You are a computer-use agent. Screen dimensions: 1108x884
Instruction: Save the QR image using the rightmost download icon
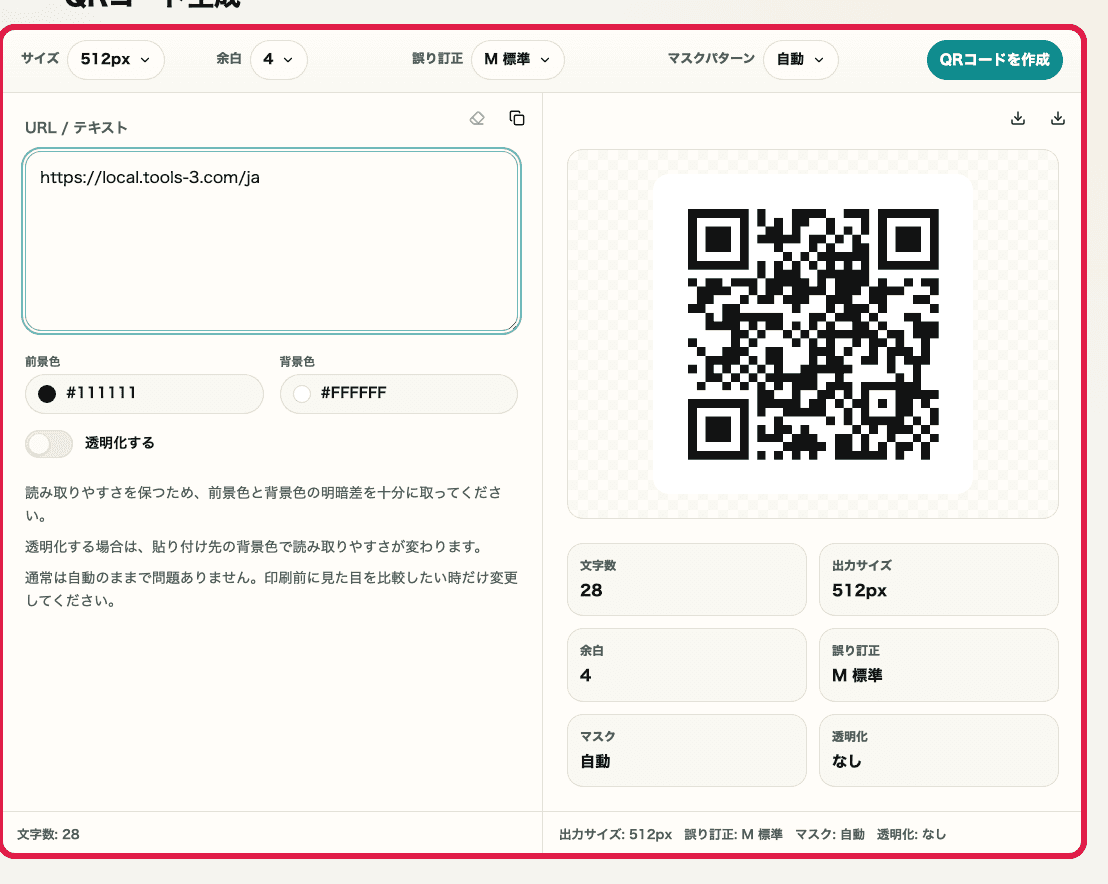coord(1057,117)
